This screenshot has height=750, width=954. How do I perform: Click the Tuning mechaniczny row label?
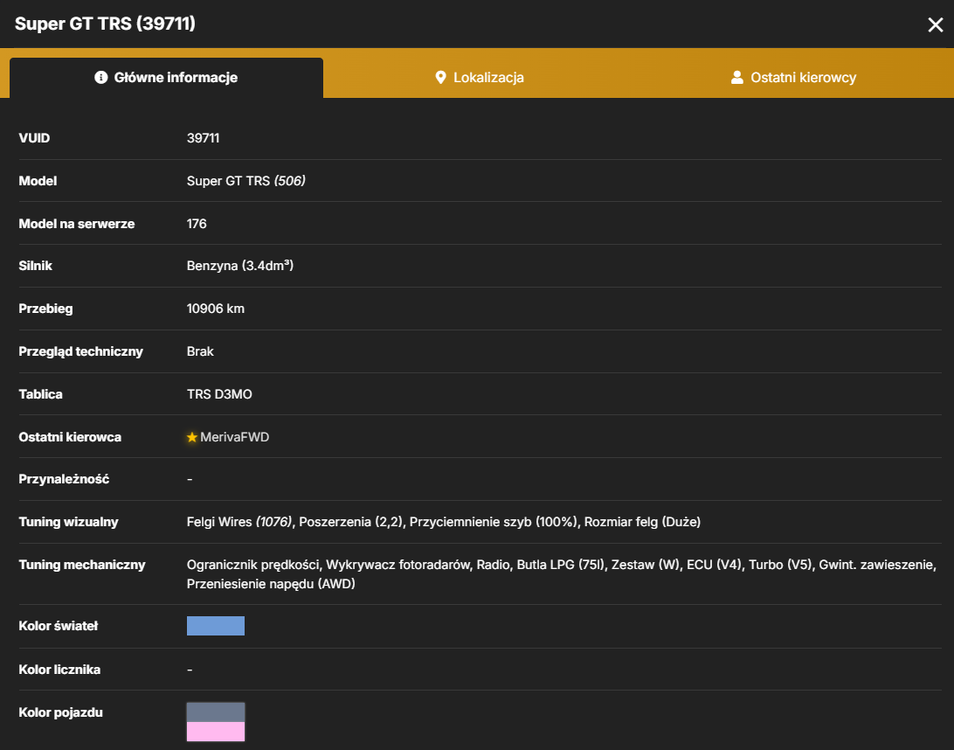82,565
